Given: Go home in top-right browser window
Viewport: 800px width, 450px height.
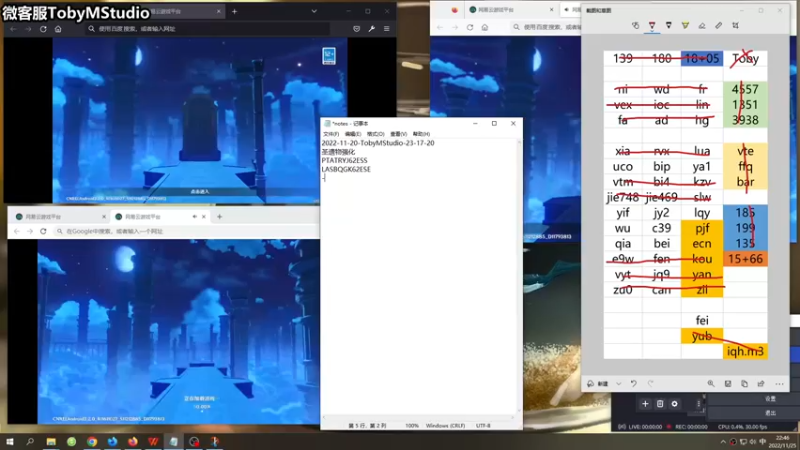Looking at the screenshot, I should (x=485, y=27).
